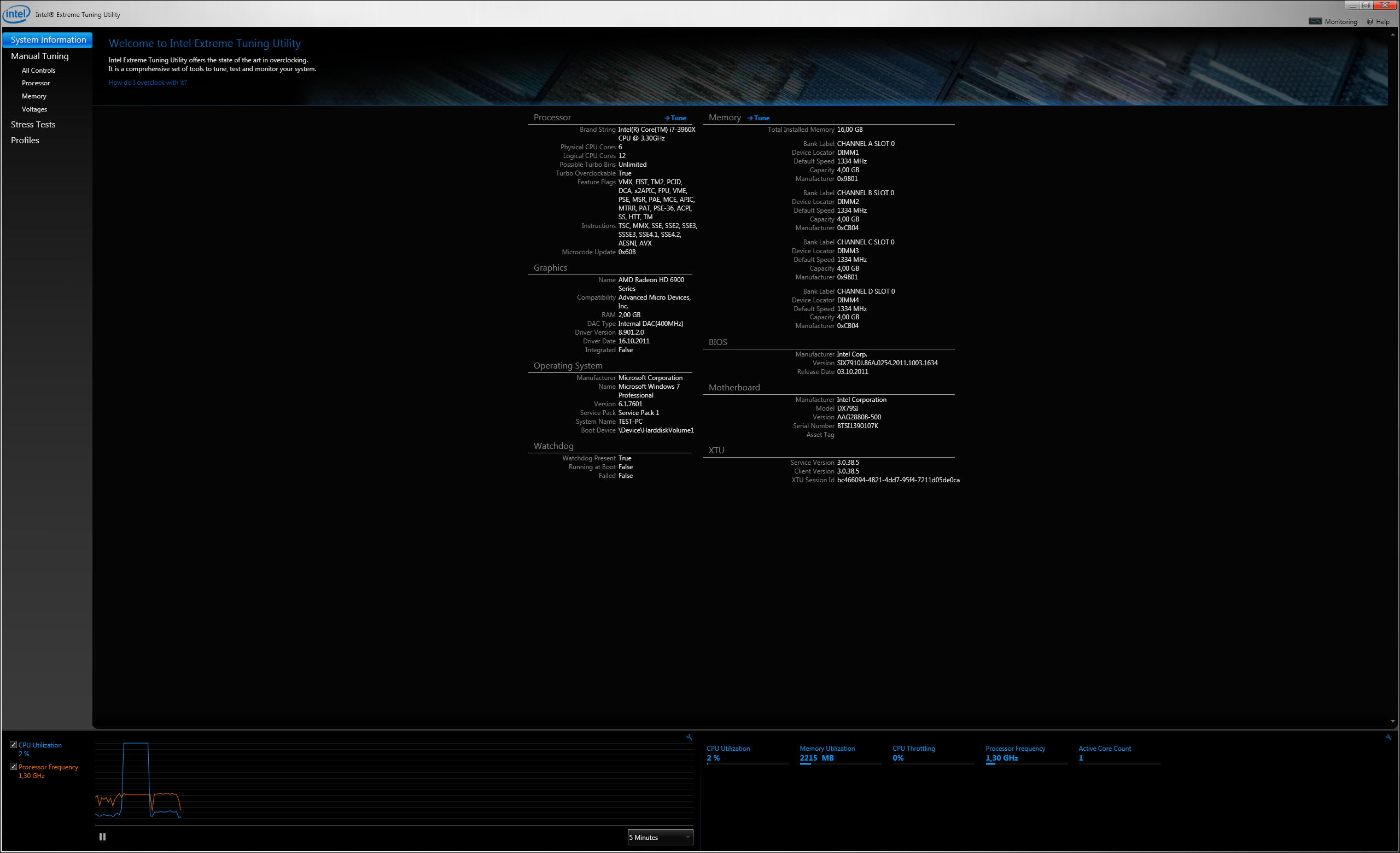Toggle CPU Utilization graph checkbox

pyautogui.click(x=14, y=745)
